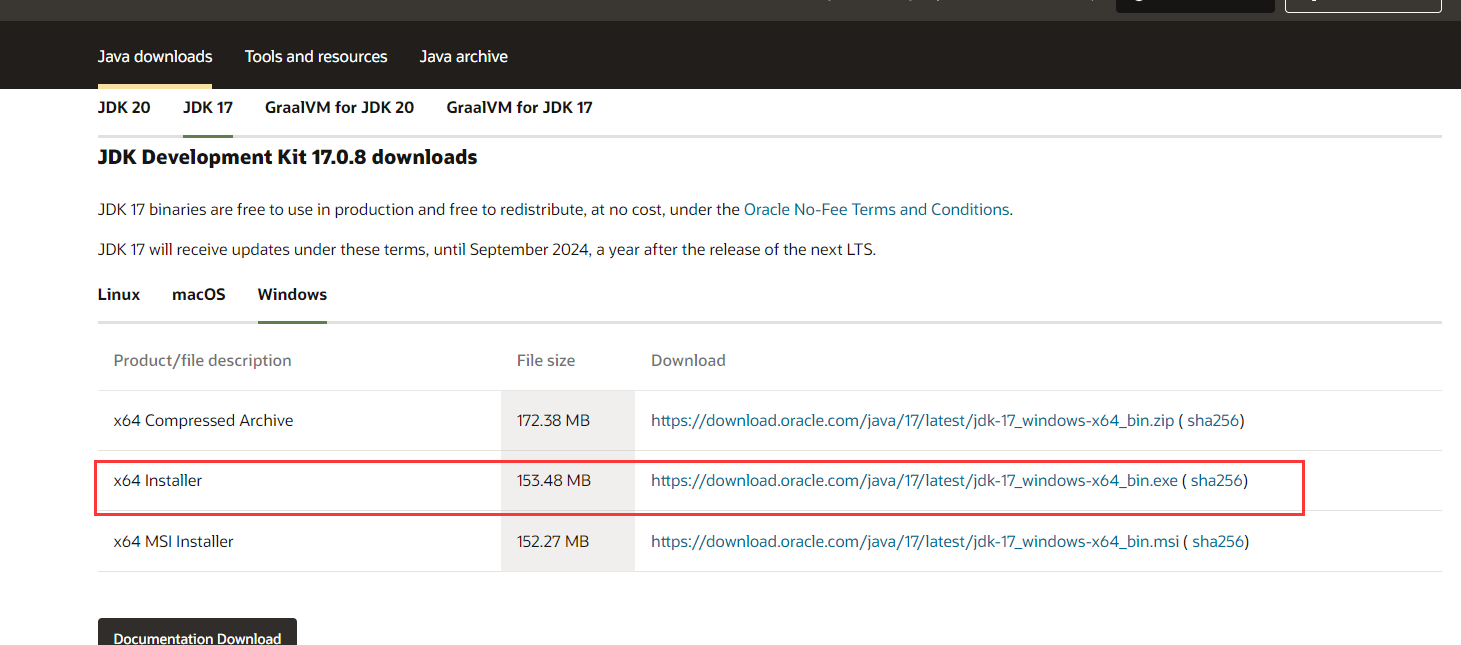Open the Java archive tab

(x=464, y=57)
